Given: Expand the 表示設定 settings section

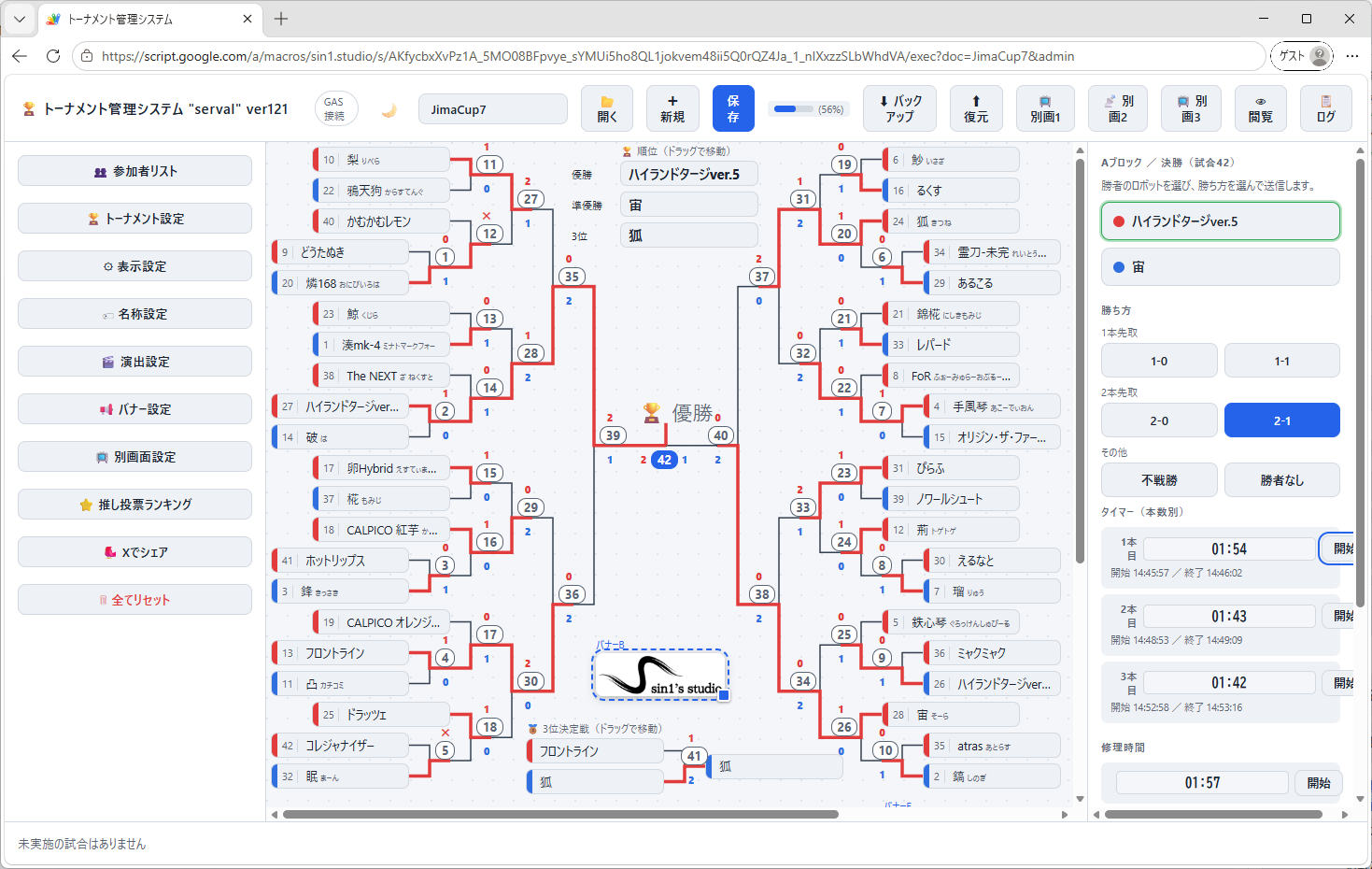Looking at the screenshot, I should 134,266.
